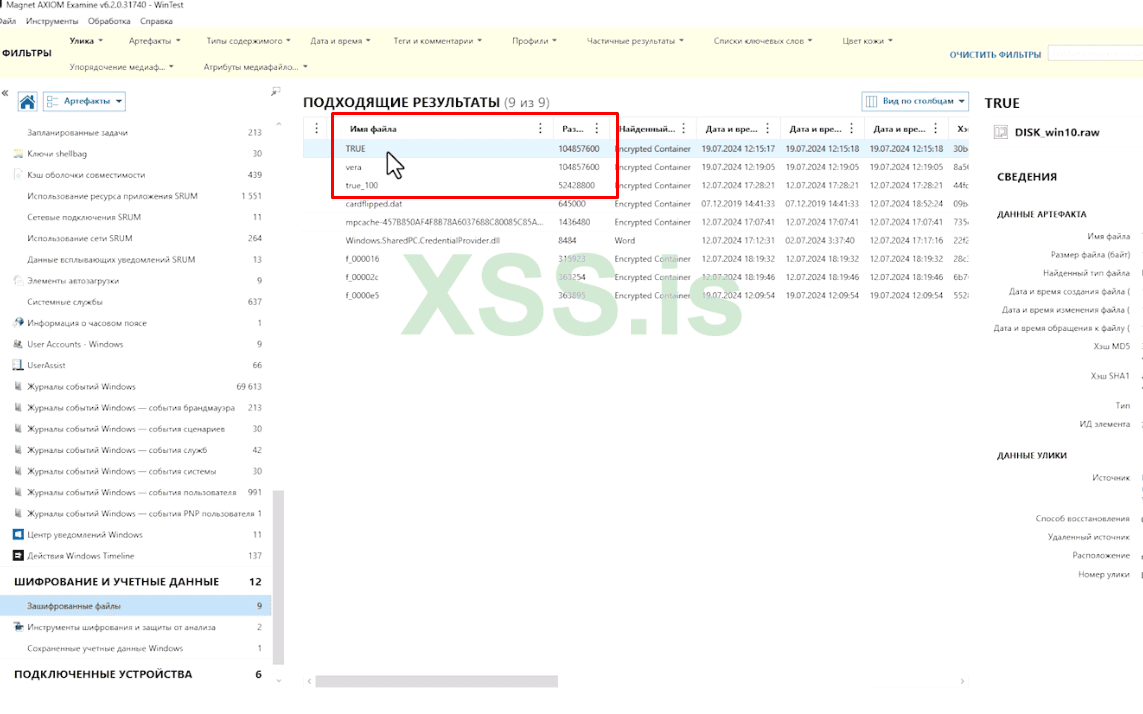Click Ключи shellbag item icon
The height and width of the screenshot is (714, 1143).
pyautogui.click(x=18, y=154)
